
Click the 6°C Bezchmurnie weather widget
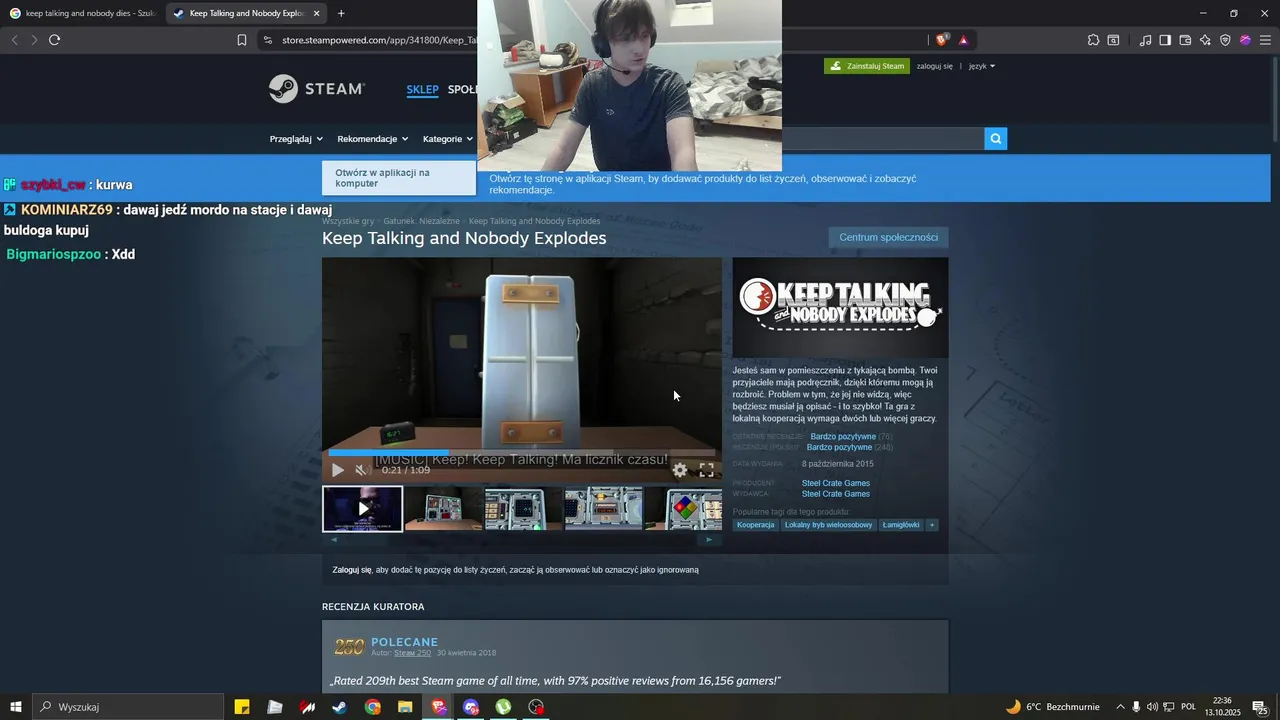1052,707
